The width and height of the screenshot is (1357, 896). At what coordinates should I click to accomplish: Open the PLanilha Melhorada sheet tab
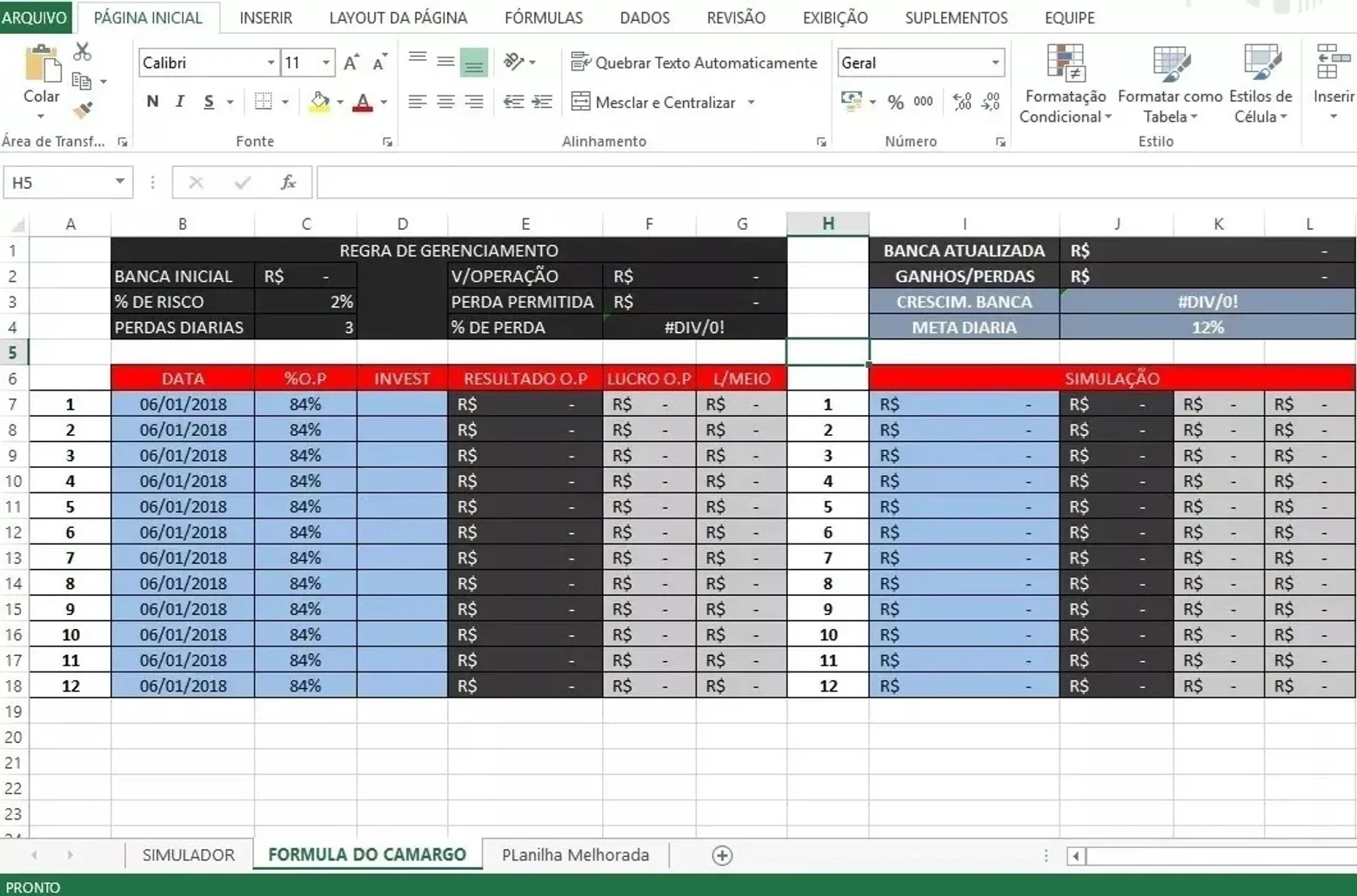coord(575,855)
